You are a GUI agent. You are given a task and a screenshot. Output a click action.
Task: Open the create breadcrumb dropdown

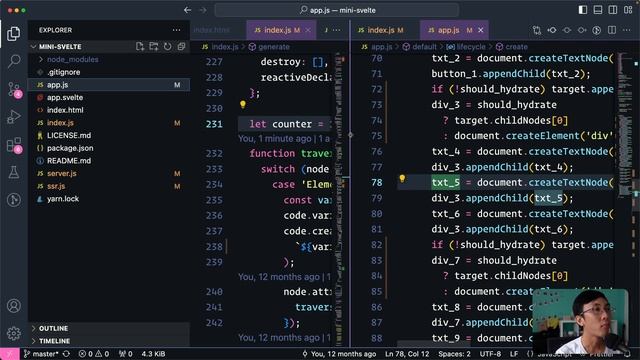pos(512,47)
